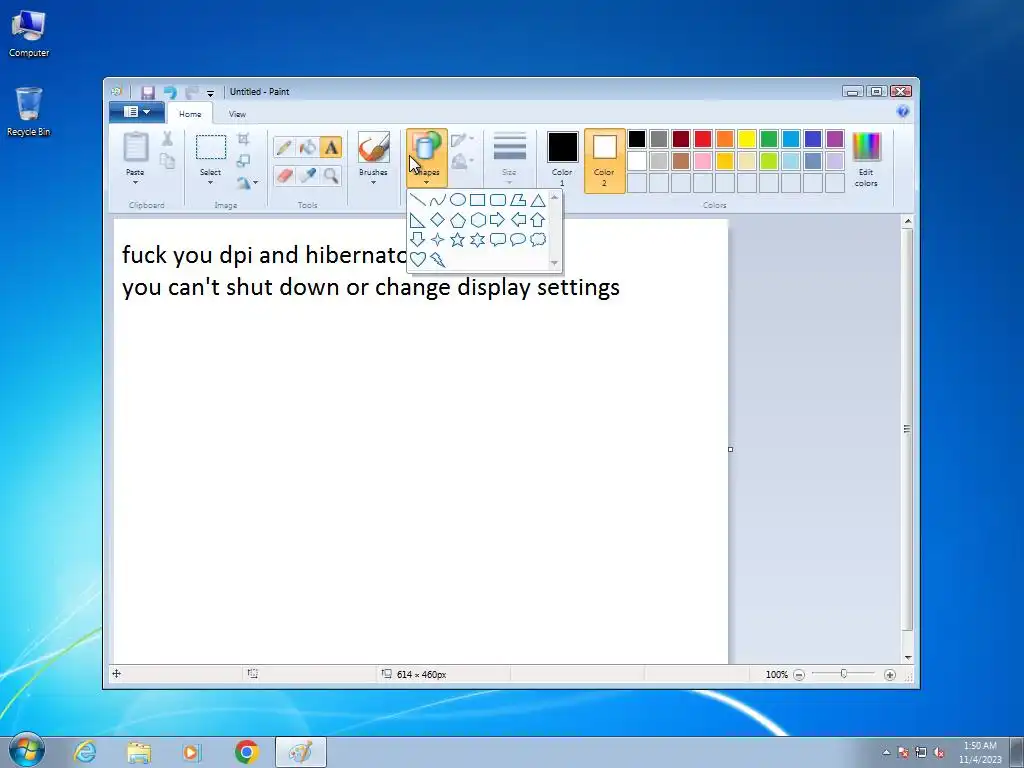The height and width of the screenshot is (768, 1024).
Task: Open the Size line thickness dropdown
Action: point(509,157)
